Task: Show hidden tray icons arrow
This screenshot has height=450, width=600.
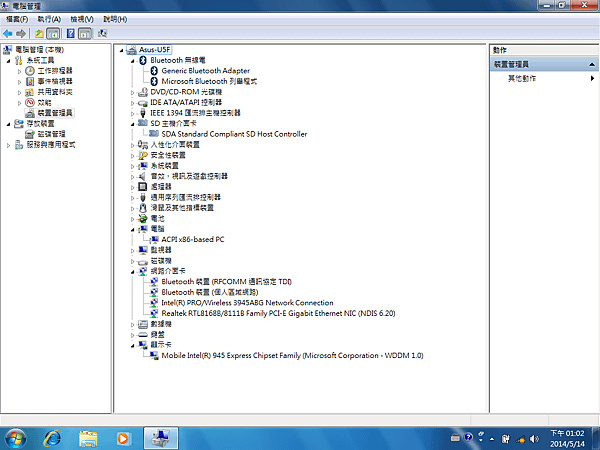Action: click(492, 439)
